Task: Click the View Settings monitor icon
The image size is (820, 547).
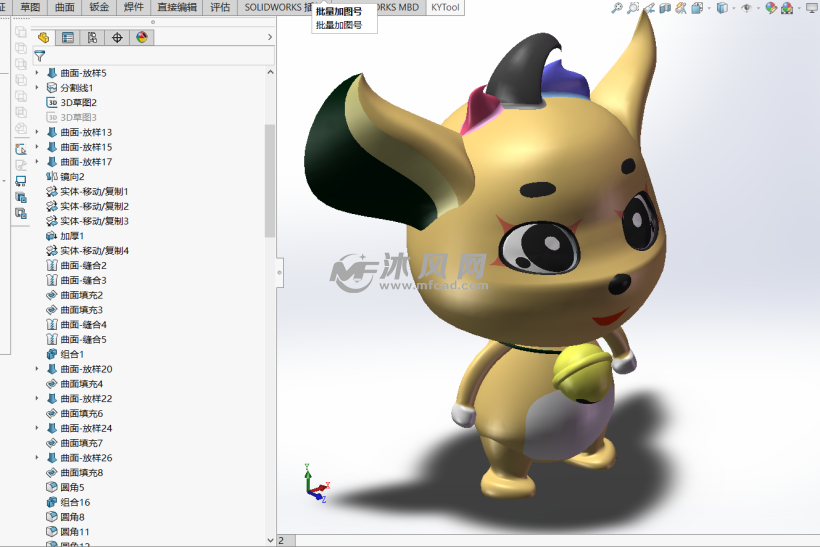Action: pyautogui.click(x=812, y=7)
